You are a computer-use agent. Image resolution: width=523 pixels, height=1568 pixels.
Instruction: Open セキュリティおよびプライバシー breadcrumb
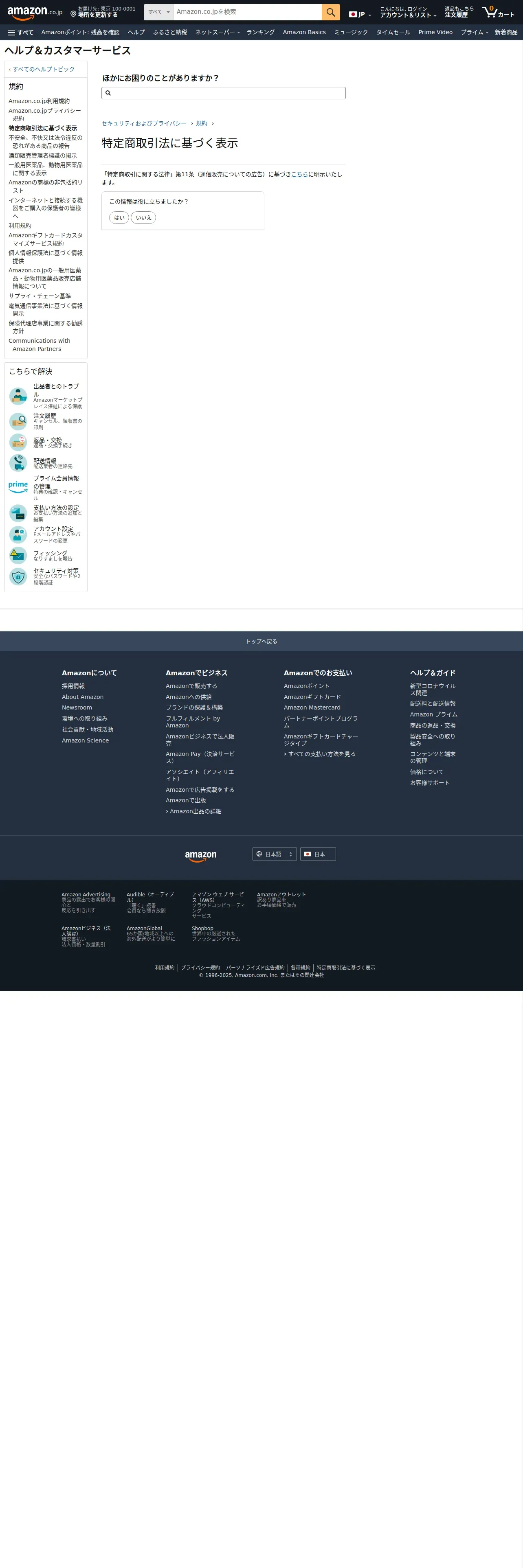point(144,124)
